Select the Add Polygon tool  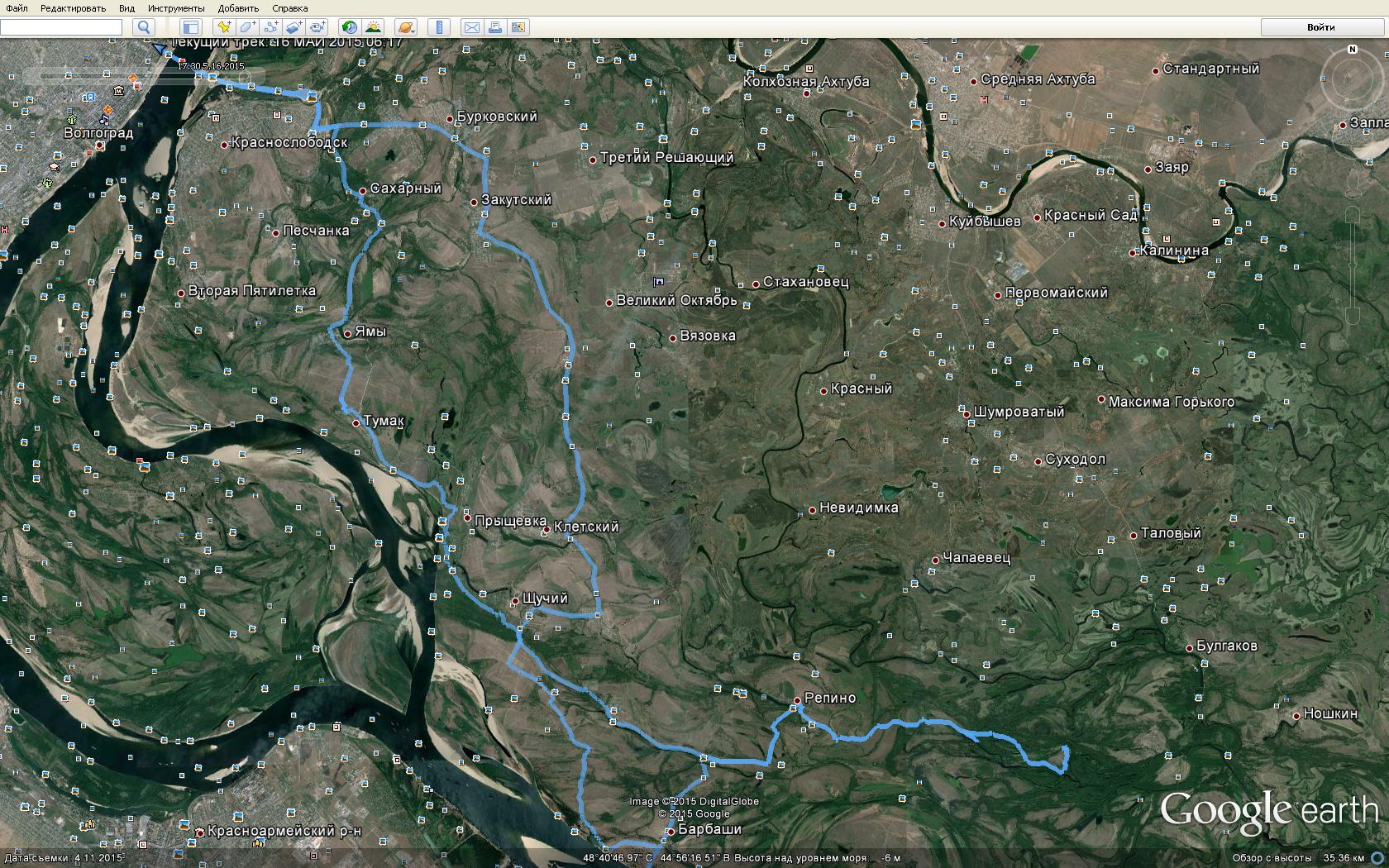(x=248, y=27)
